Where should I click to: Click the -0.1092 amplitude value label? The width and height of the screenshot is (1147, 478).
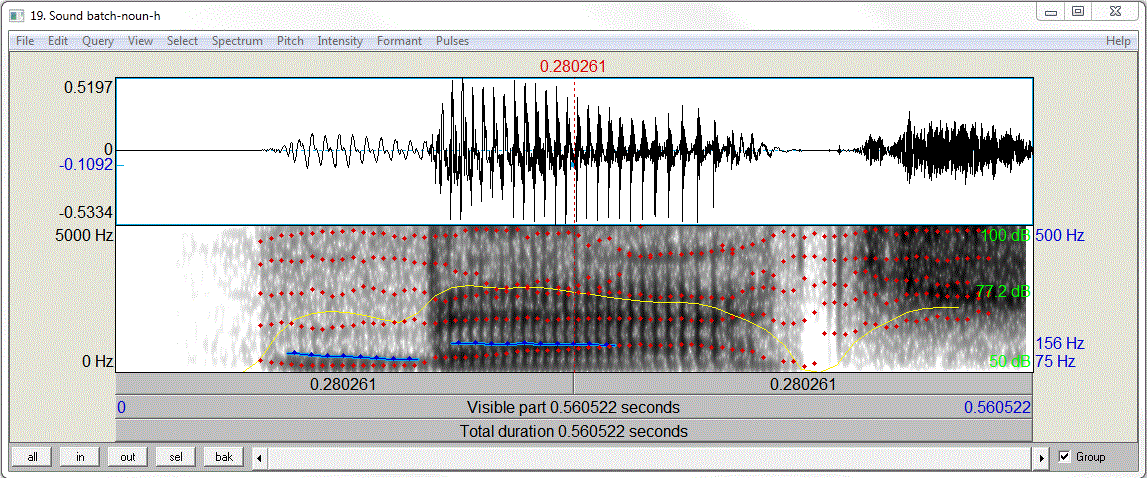[85, 165]
